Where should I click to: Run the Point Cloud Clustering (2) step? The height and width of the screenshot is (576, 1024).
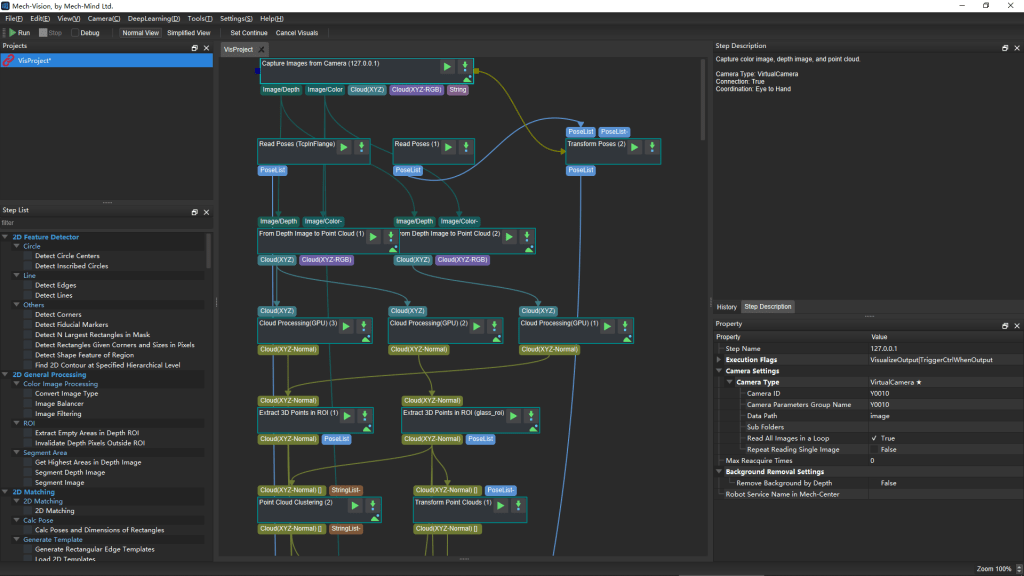pyautogui.click(x=354, y=507)
